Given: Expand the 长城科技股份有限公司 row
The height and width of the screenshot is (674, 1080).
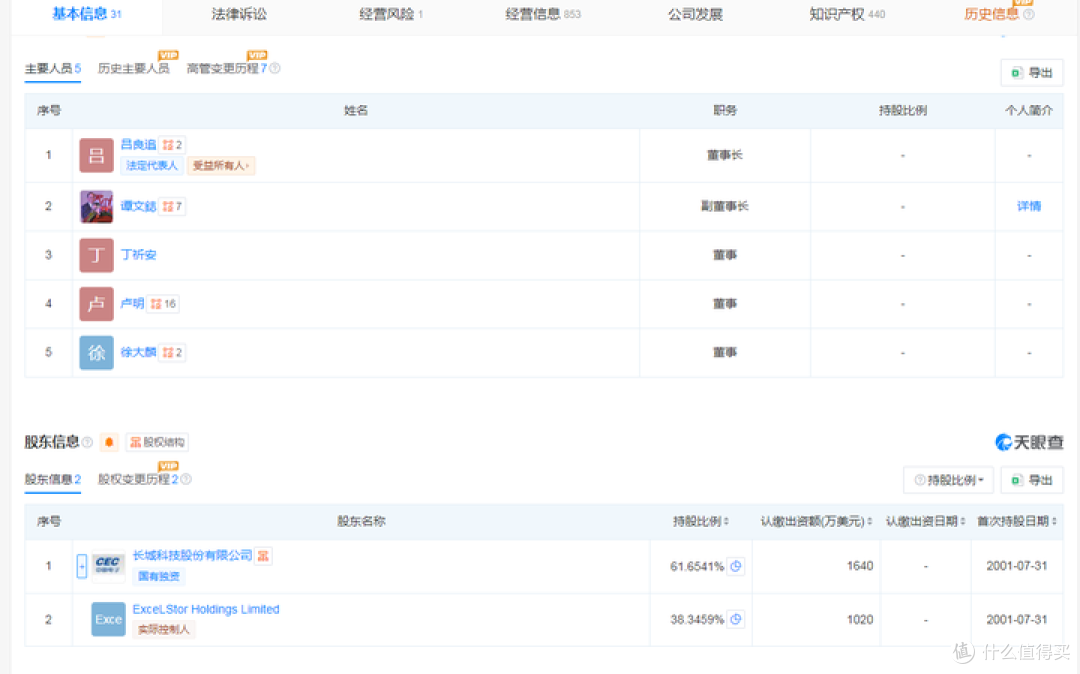Looking at the screenshot, I should point(81,566).
